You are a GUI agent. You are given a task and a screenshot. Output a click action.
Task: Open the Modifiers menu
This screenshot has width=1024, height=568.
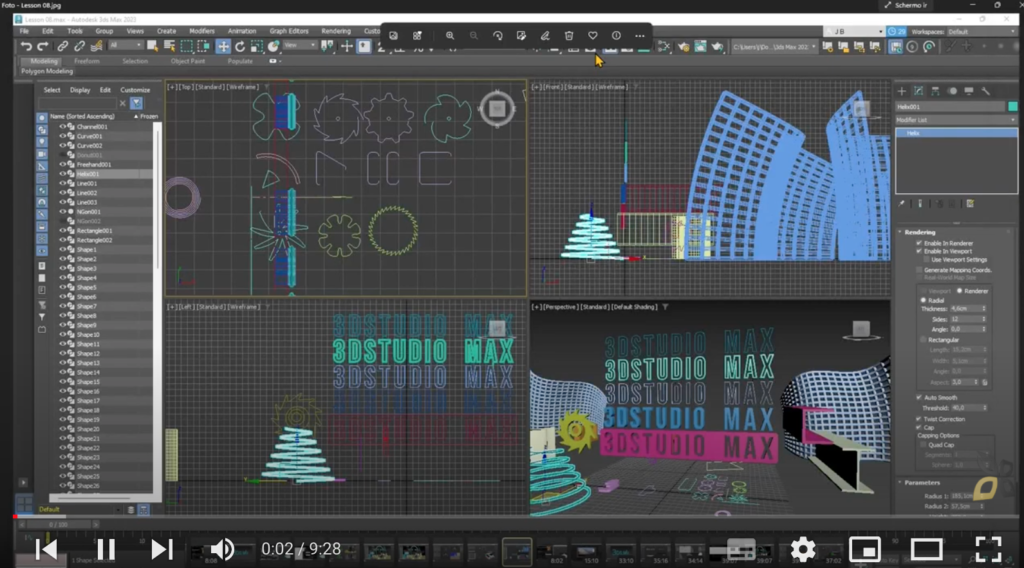(x=202, y=31)
